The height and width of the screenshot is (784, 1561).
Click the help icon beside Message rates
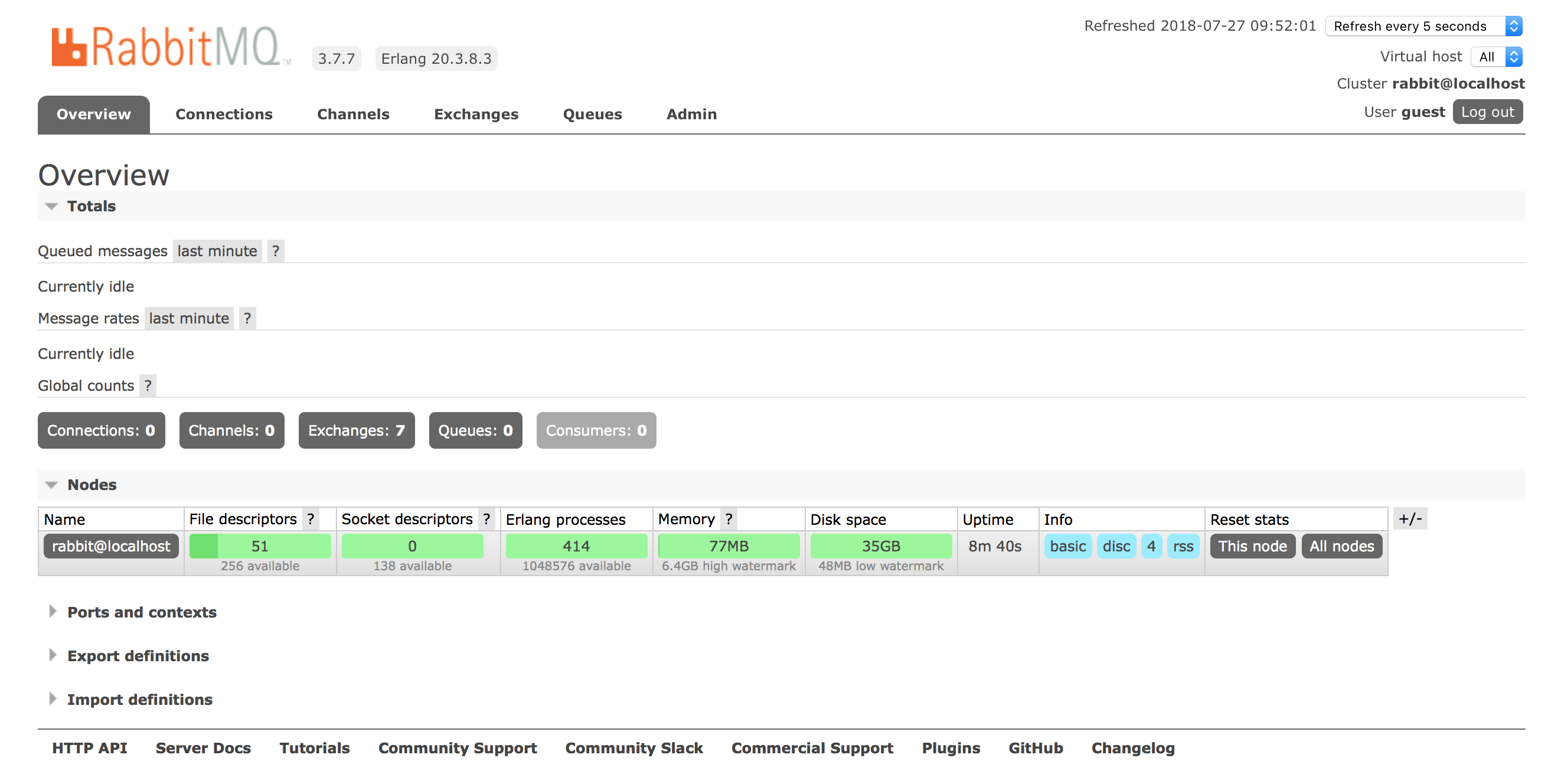click(247, 318)
